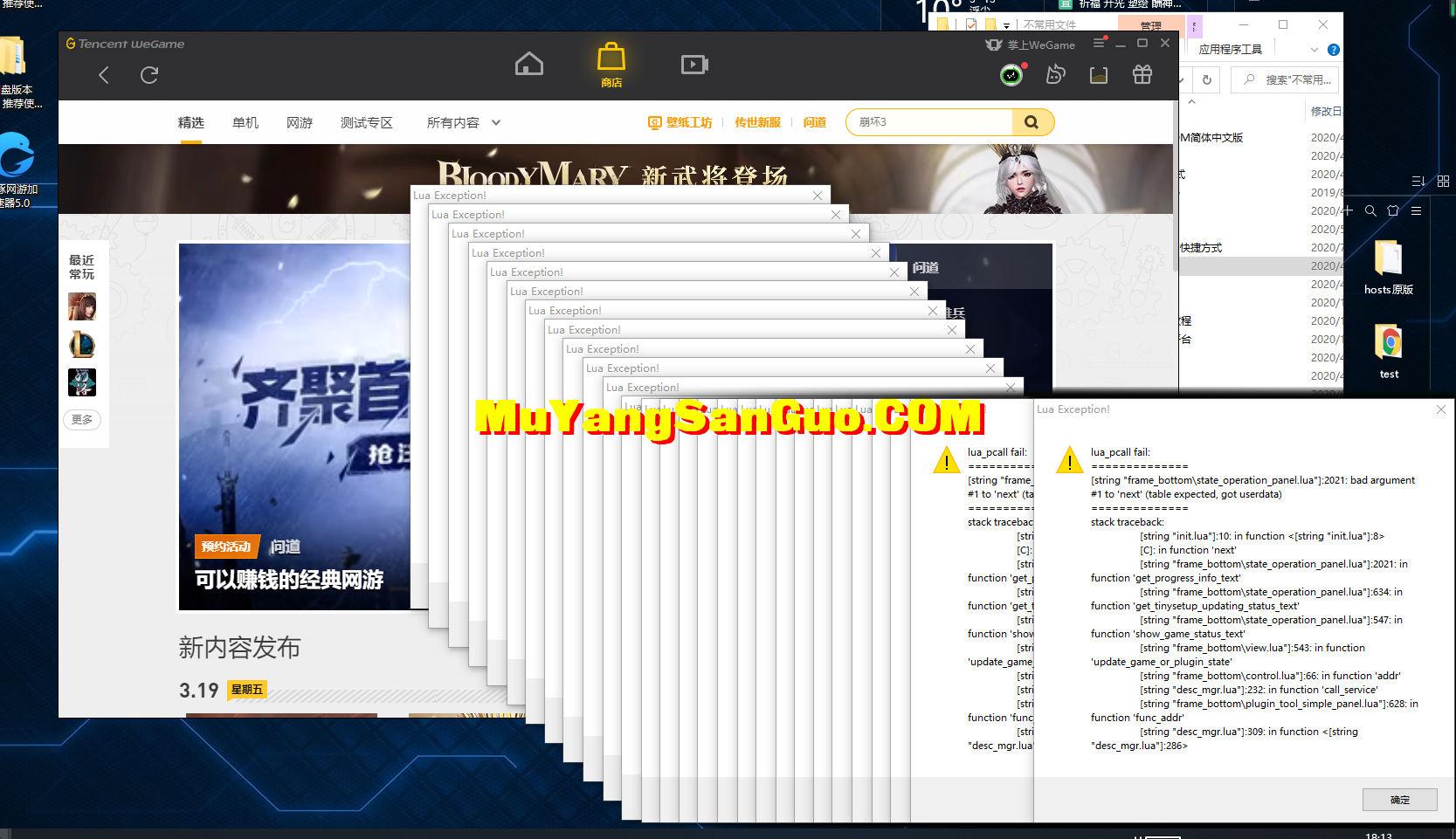
Task: Click the desktop sort order icon
Action: pos(1418,181)
